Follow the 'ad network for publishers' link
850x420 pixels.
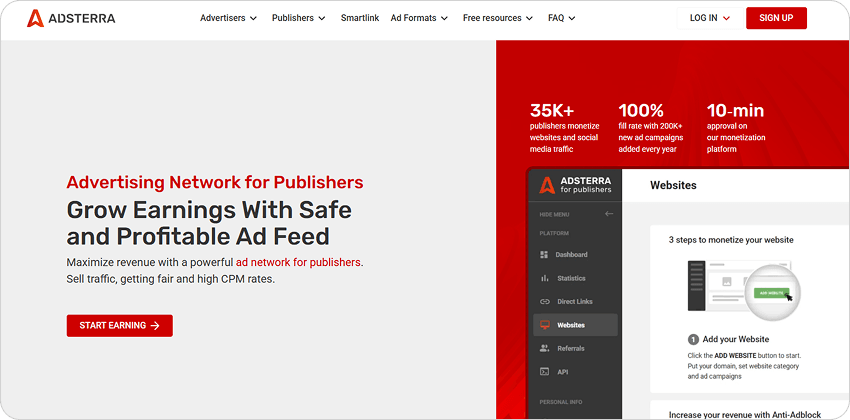(x=298, y=262)
